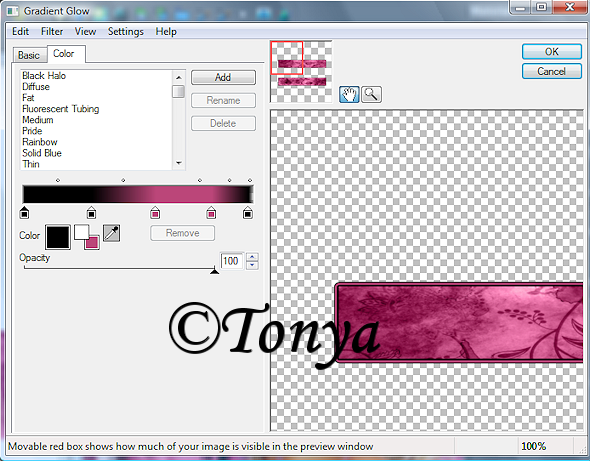Click the fifth midpoint diamond above gradient
Screen dimensions: 590x461
coord(250,180)
